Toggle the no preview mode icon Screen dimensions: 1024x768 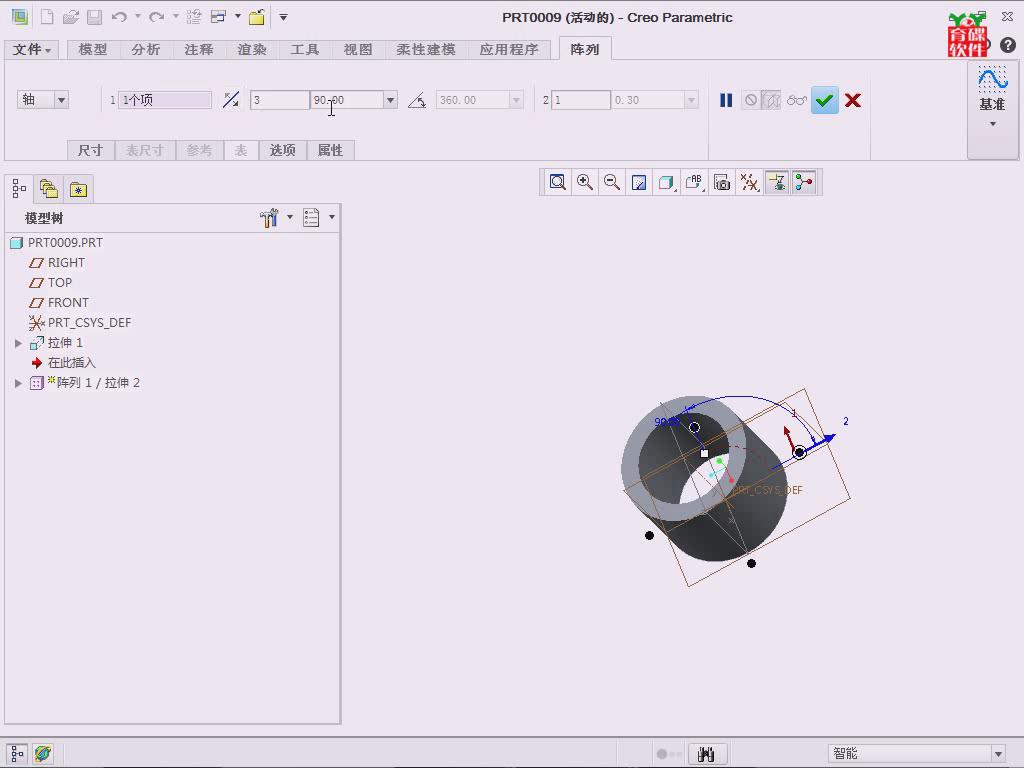point(751,100)
